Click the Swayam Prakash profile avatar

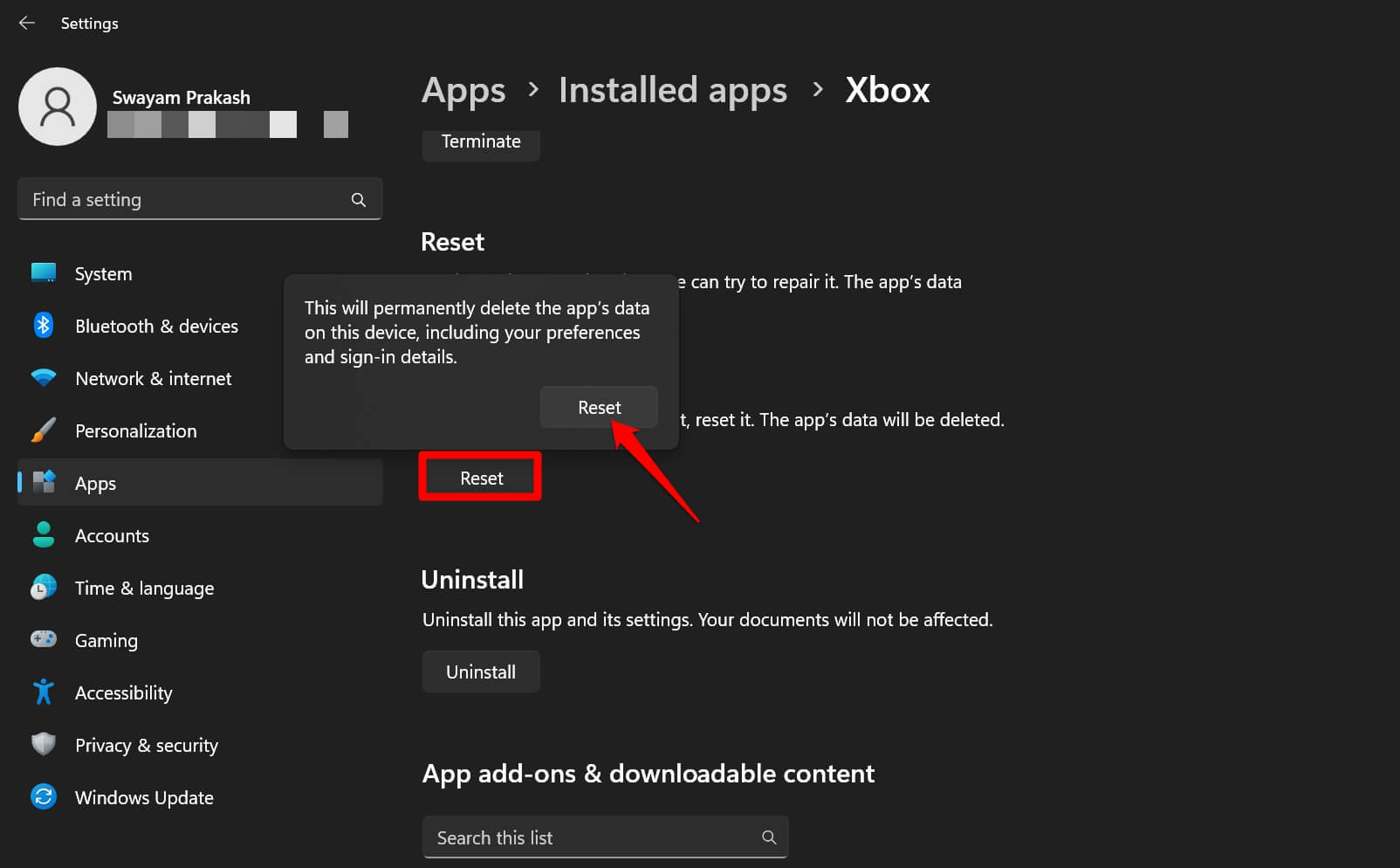(x=58, y=107)
